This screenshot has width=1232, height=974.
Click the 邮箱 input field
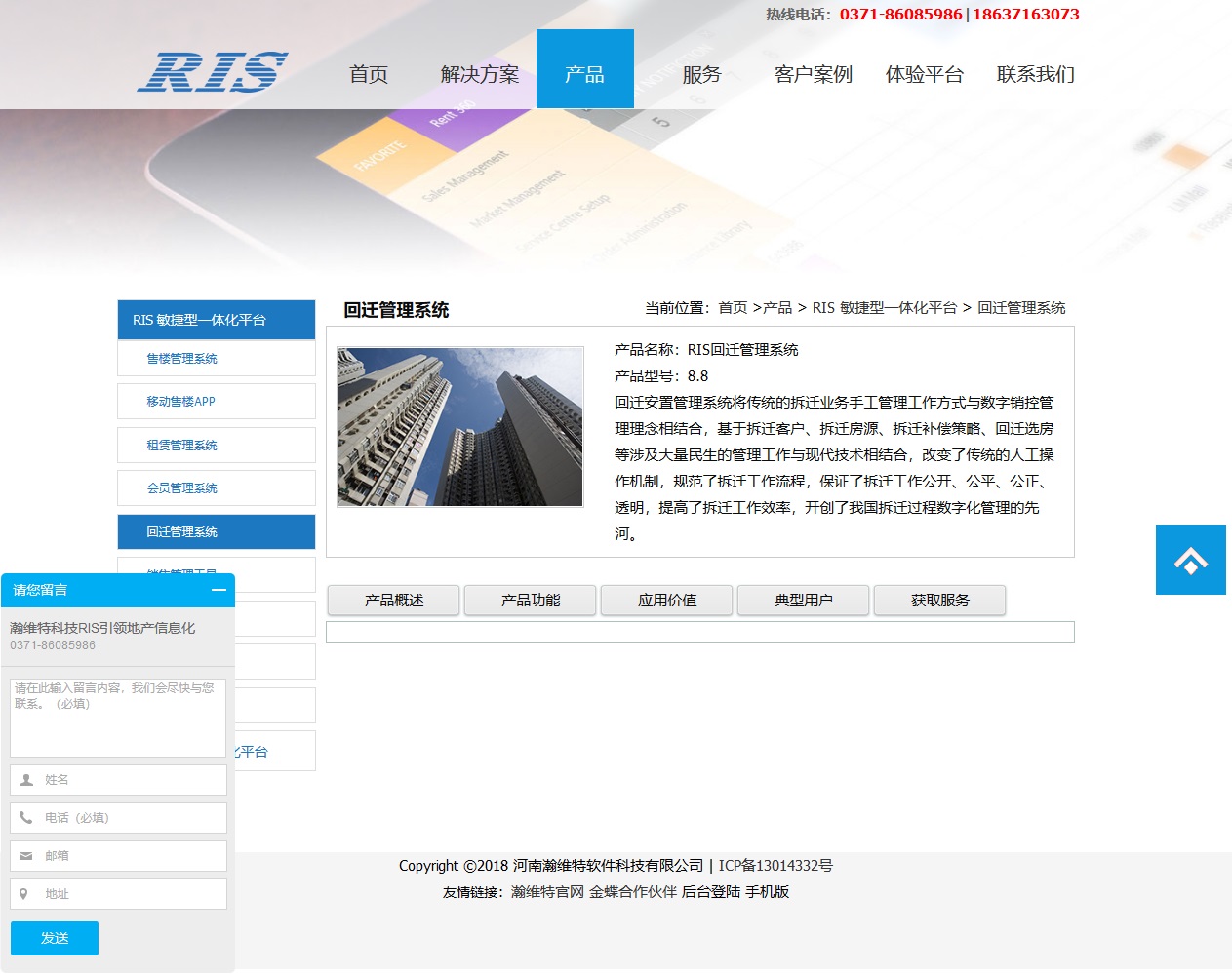[x=118, y=856]
